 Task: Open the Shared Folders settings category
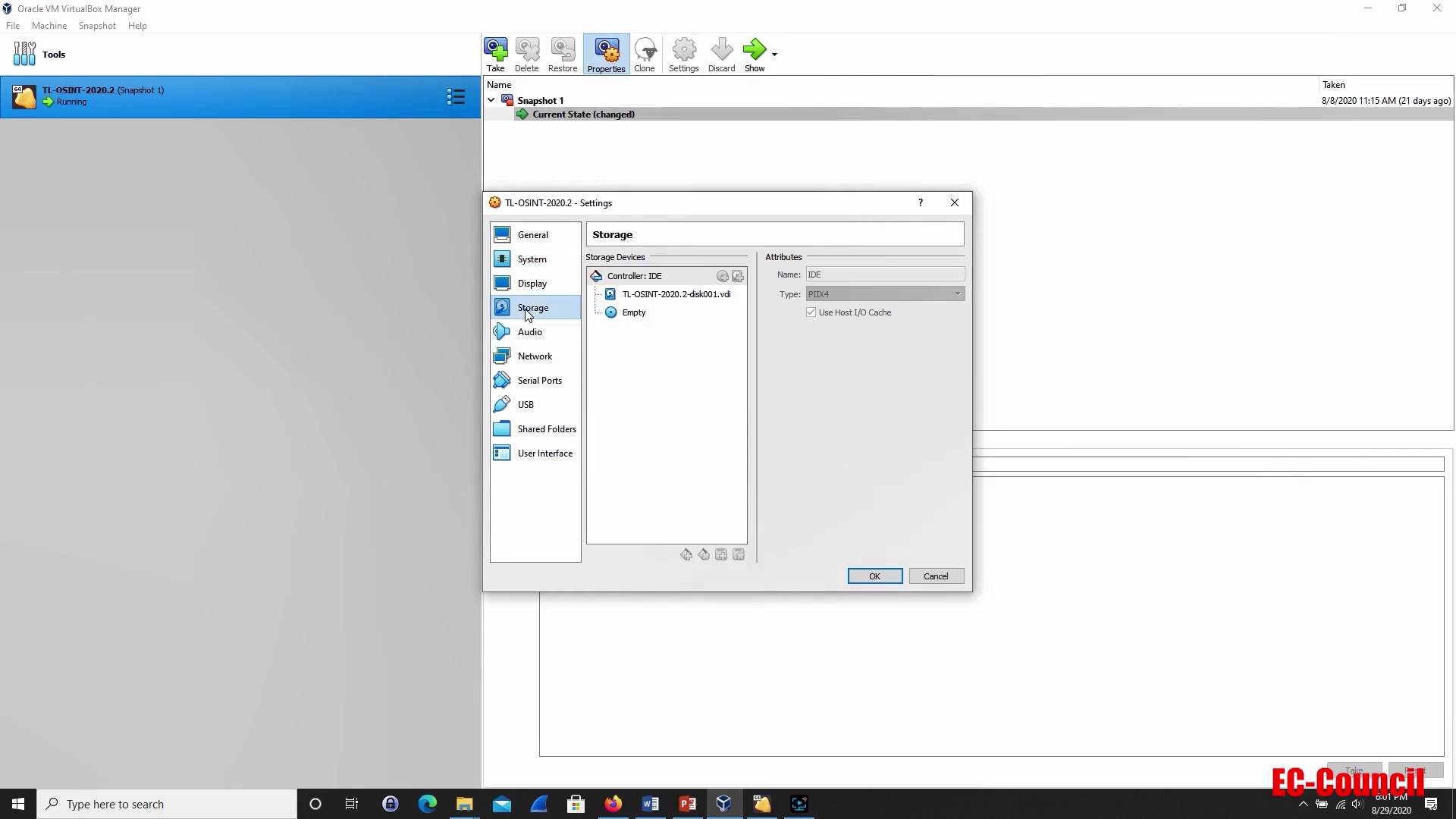coord(535,429)
